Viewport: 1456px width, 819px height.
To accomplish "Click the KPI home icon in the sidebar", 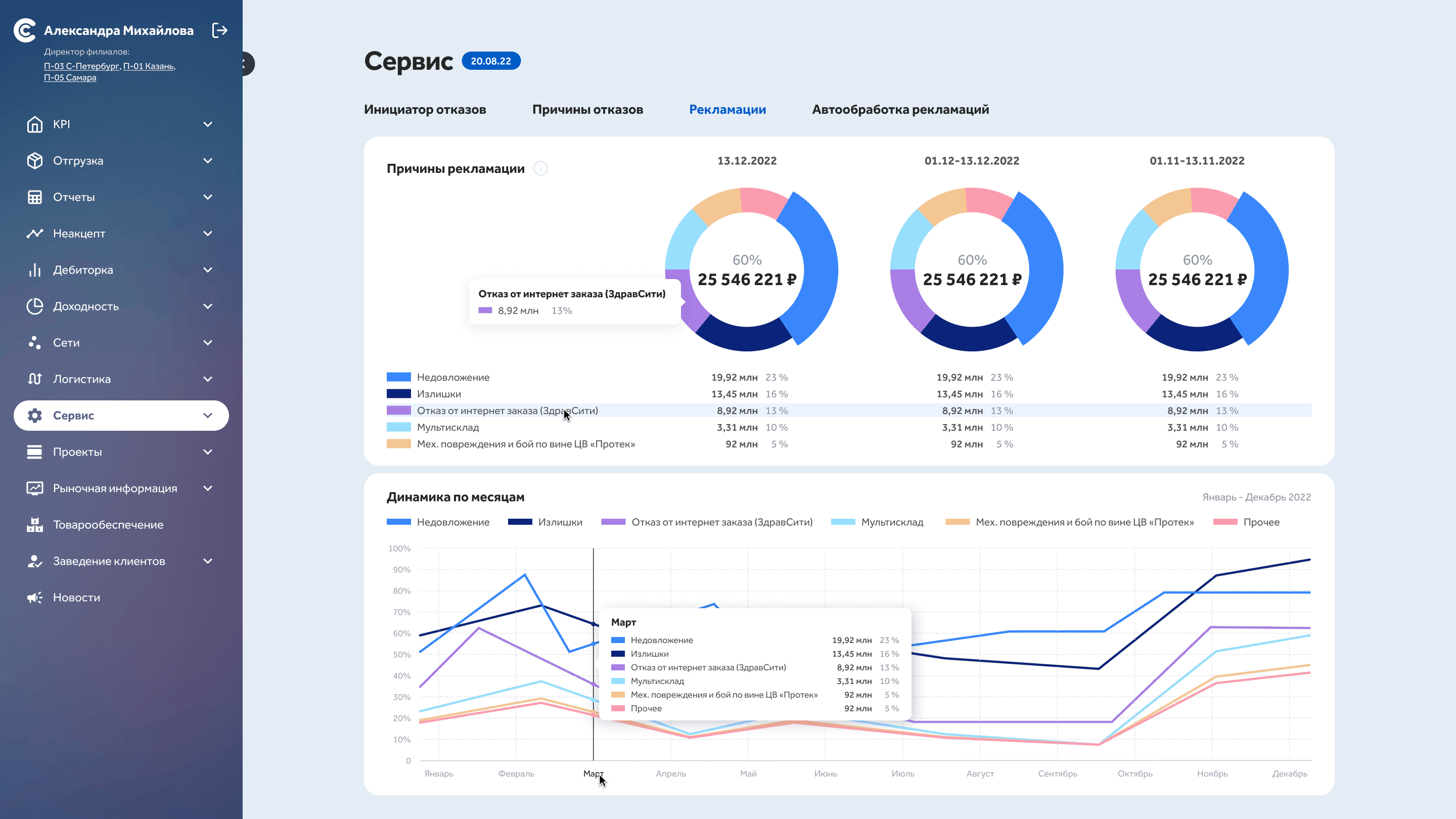I will [x=34, y=124].
